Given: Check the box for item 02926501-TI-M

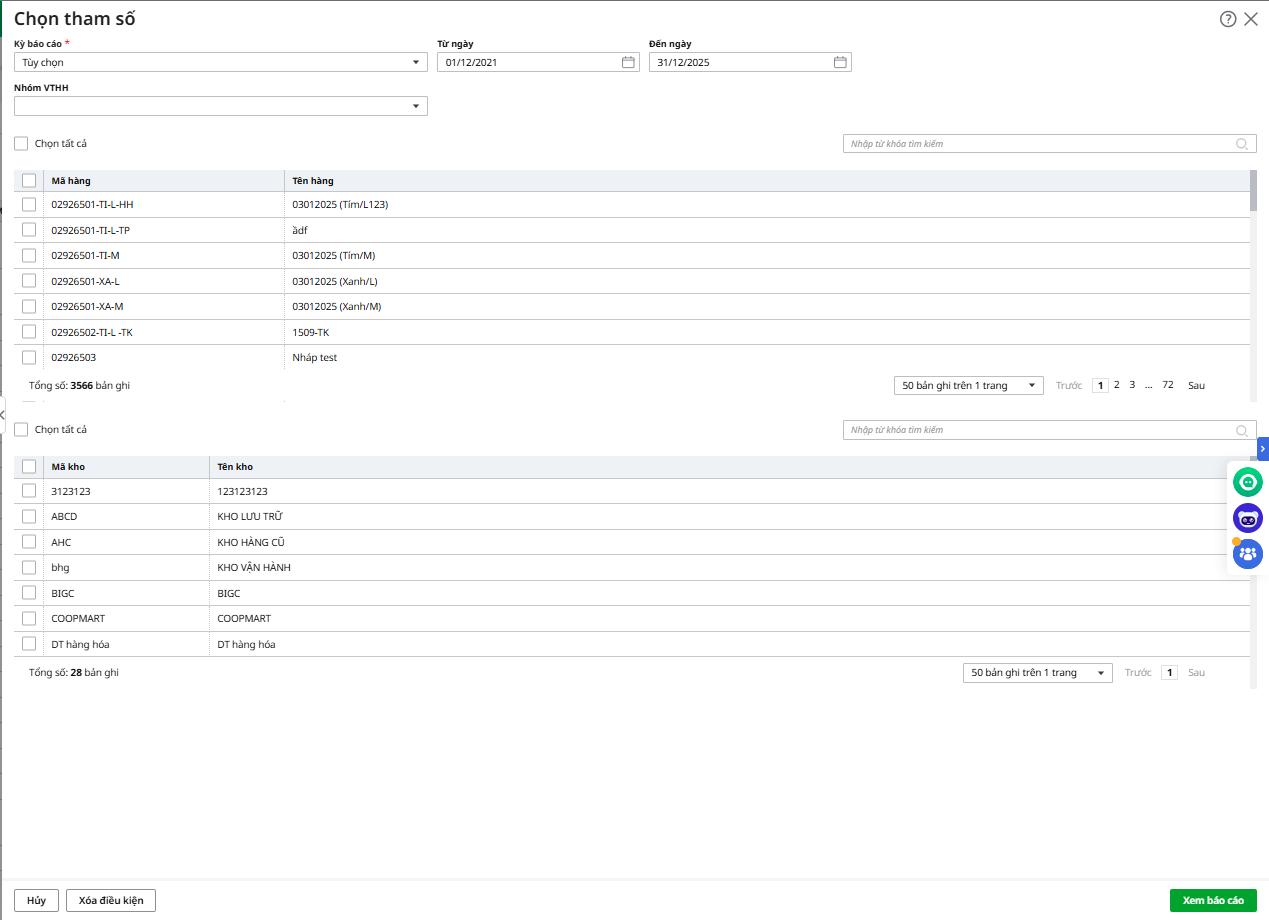Looking at the screenshot, I should [x=29, y=255].
